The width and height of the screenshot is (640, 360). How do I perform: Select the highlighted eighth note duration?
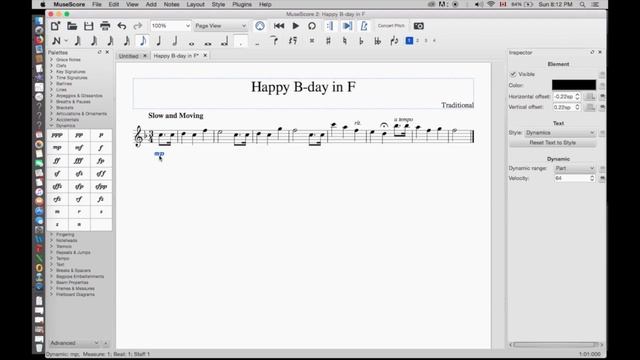(x=142, y=41)
